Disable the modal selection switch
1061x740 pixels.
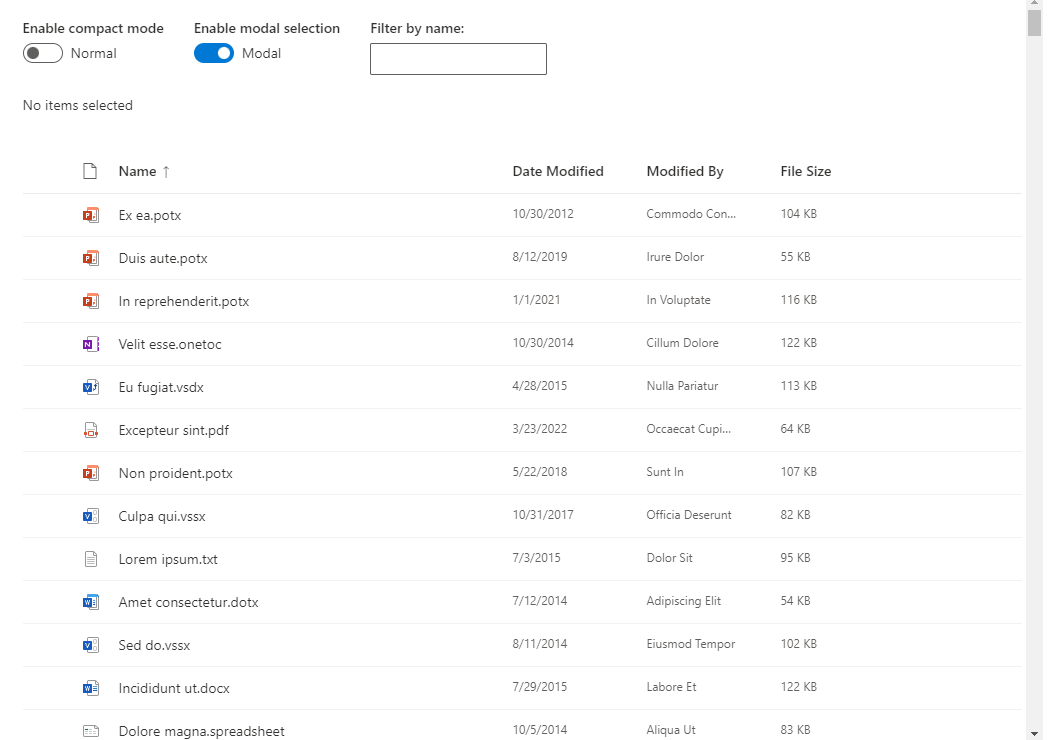214,53
